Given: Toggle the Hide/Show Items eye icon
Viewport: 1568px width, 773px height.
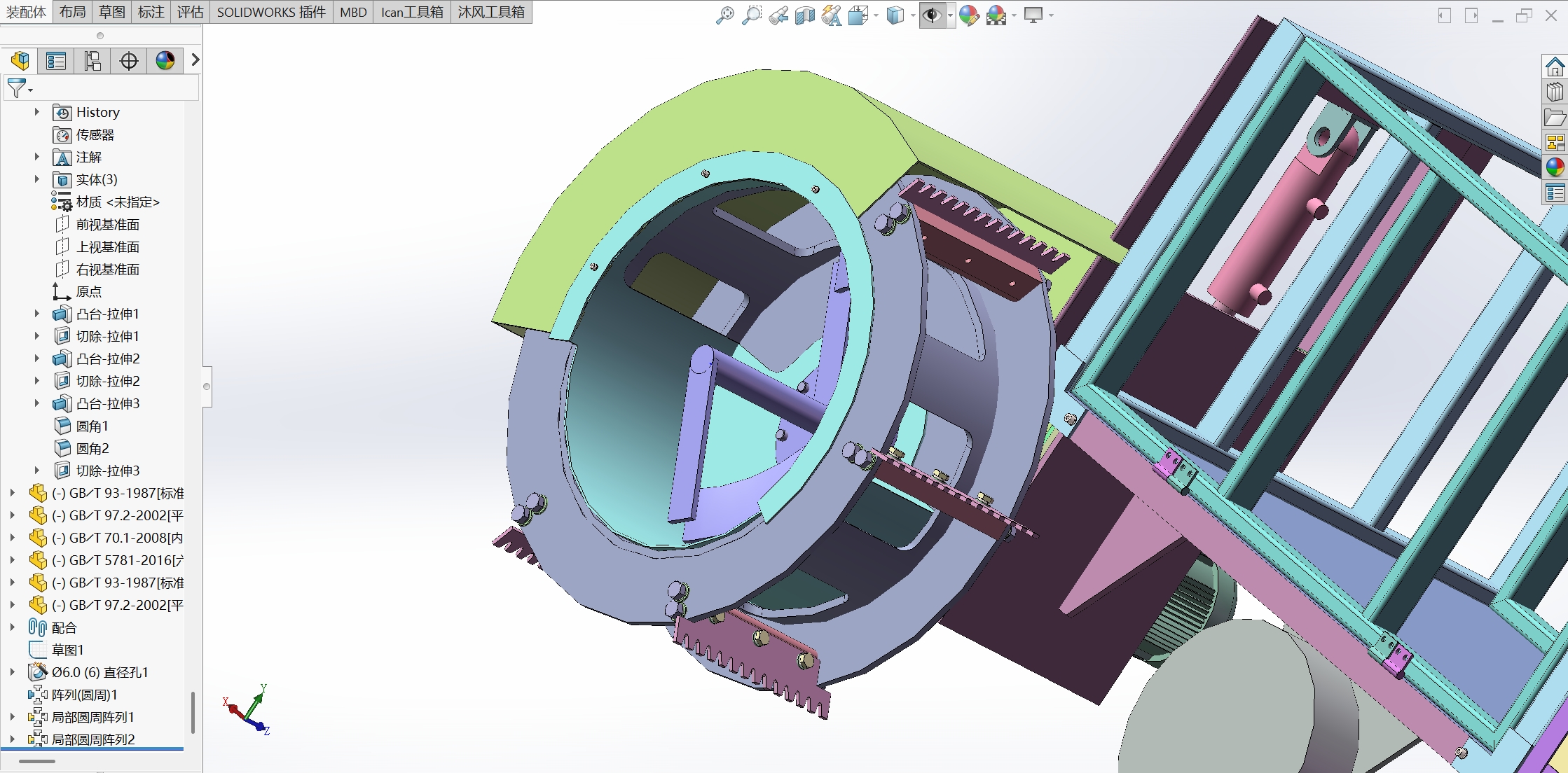Looking at the screenshot, I should 932,15.
